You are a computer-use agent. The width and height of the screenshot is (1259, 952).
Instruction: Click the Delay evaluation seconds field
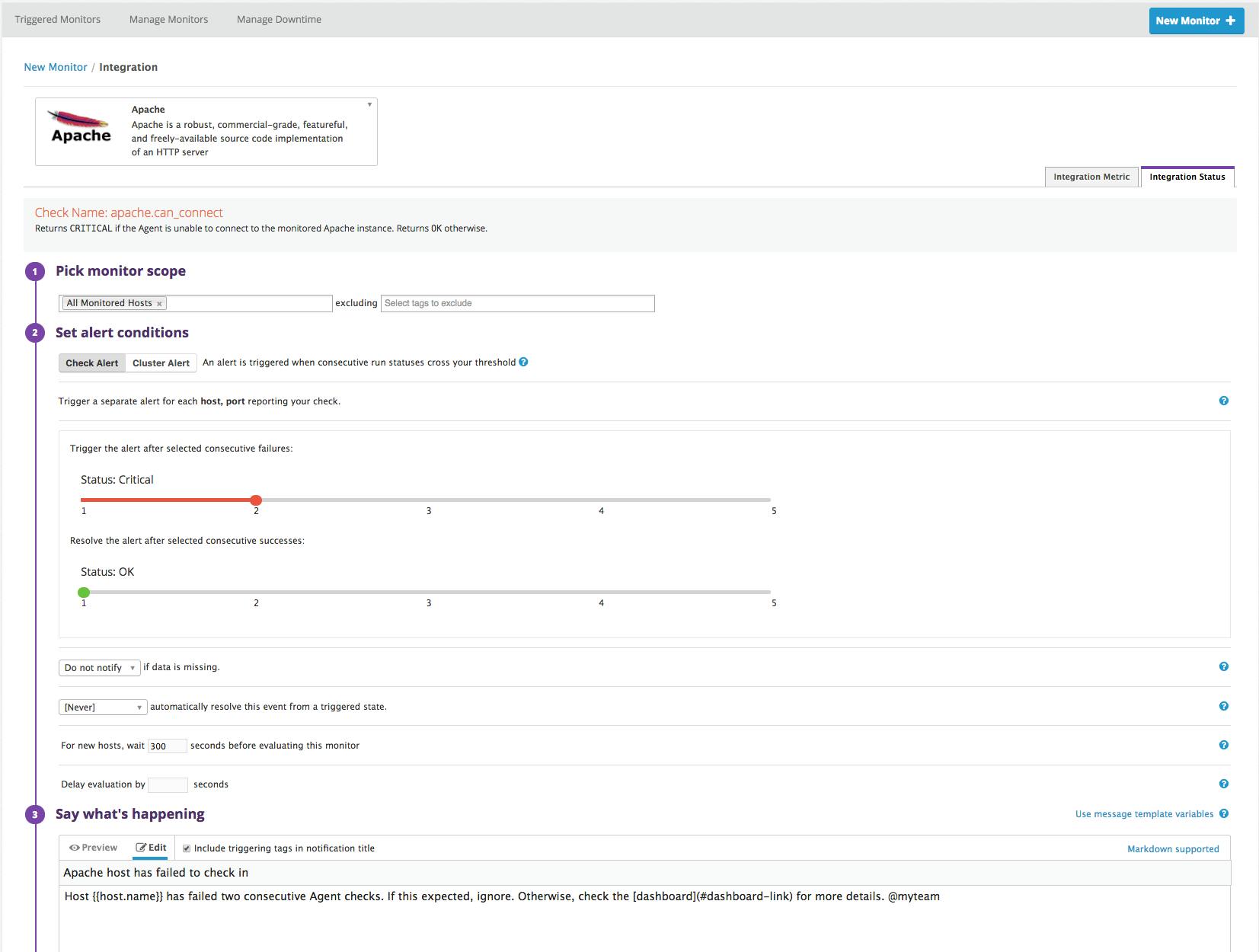click(168, 784)
